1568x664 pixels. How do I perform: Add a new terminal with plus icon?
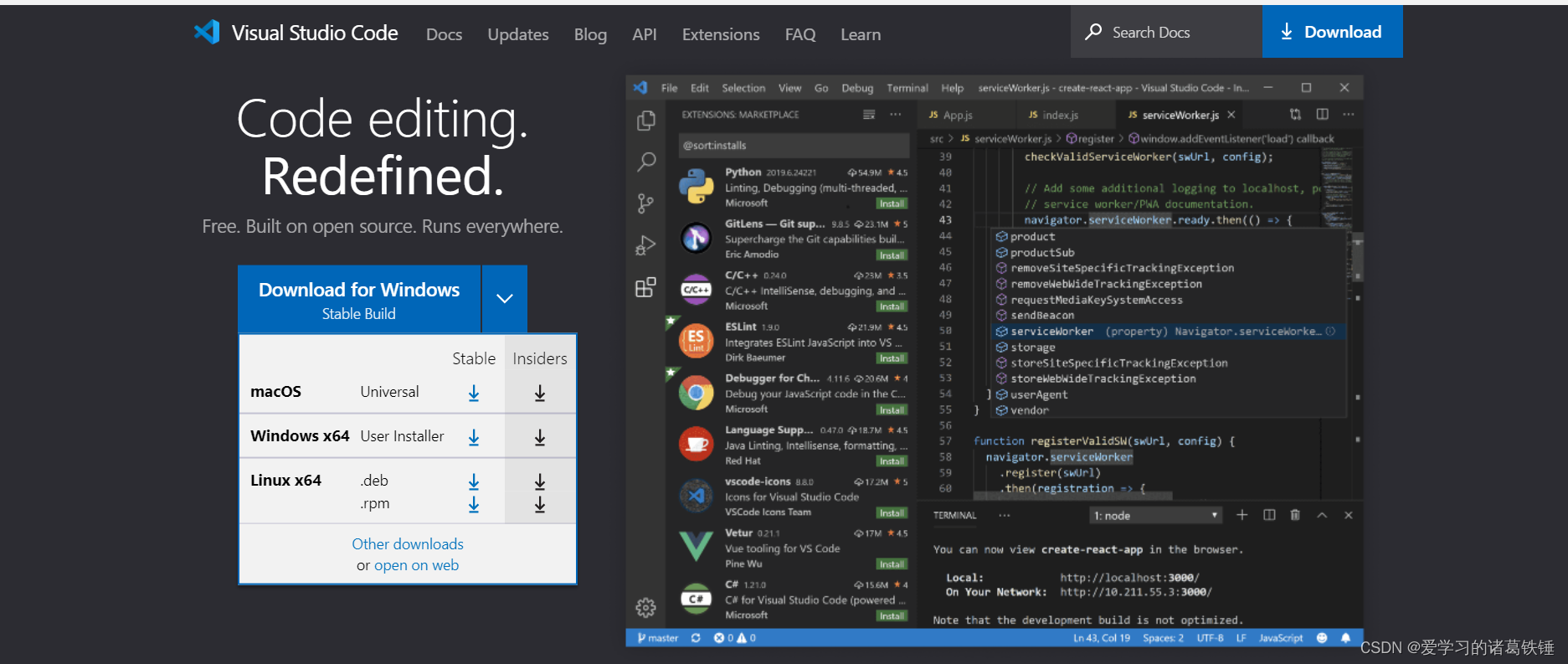pos(1242,515)
